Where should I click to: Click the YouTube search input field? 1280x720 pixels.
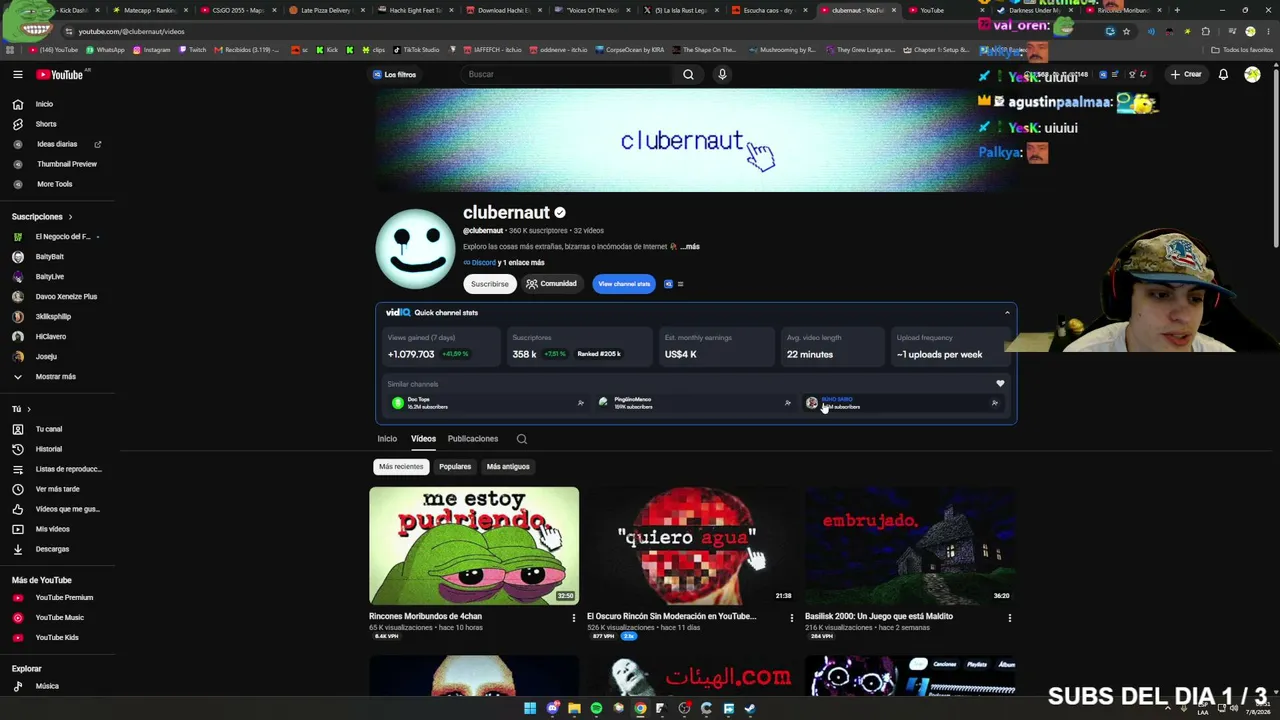pyautogui.click(x=565, y=74)
